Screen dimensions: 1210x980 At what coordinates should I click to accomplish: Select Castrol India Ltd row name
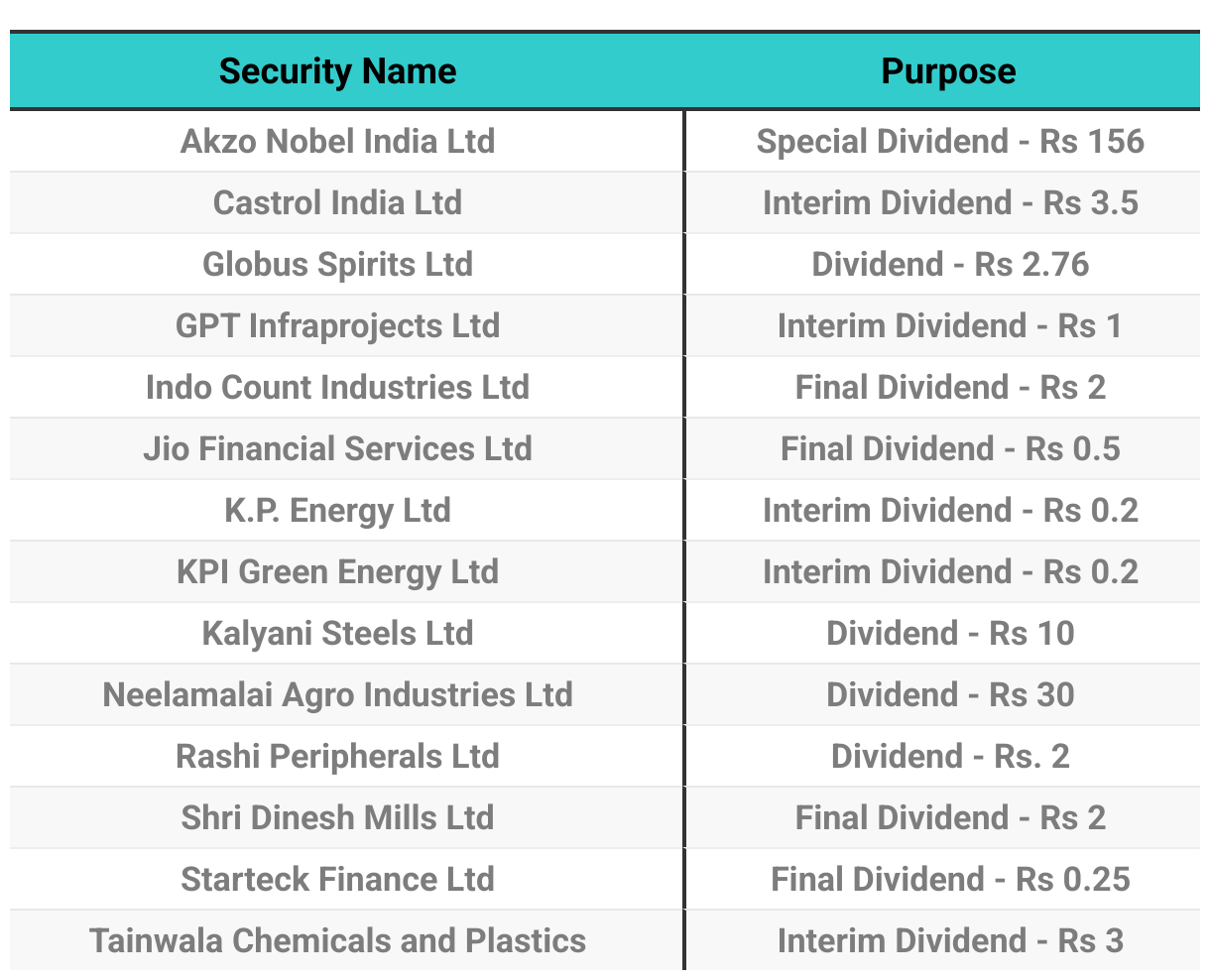337,202
